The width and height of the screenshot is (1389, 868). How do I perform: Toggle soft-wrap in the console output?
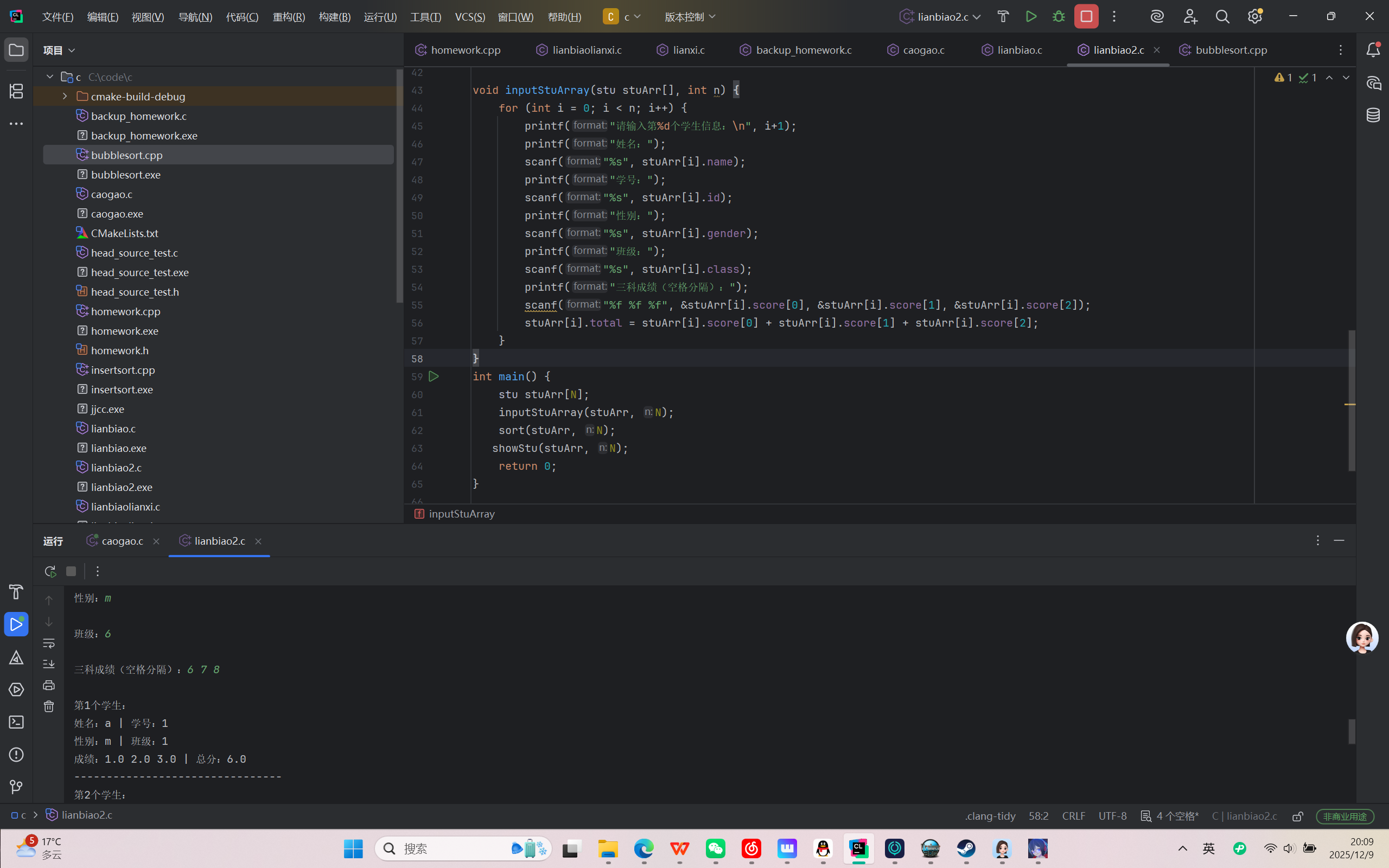coord(49,643)
